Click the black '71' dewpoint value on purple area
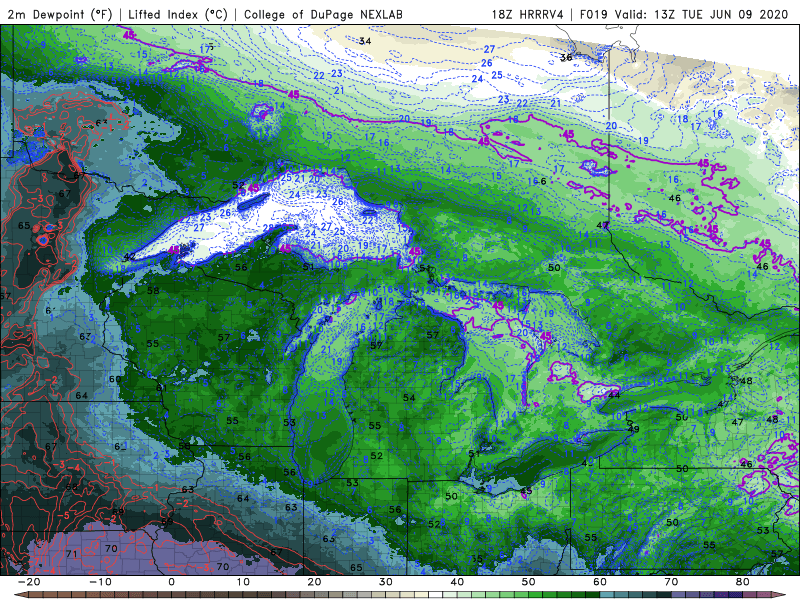 71,554
